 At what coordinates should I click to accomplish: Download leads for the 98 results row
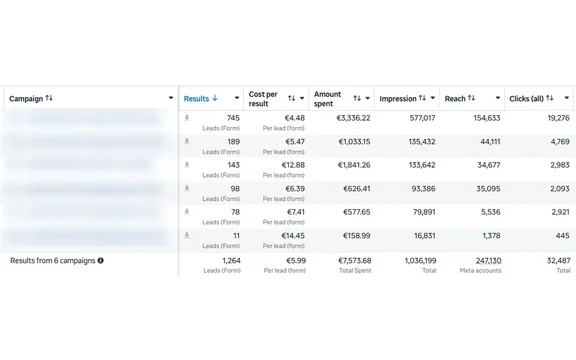pos(187,188)
